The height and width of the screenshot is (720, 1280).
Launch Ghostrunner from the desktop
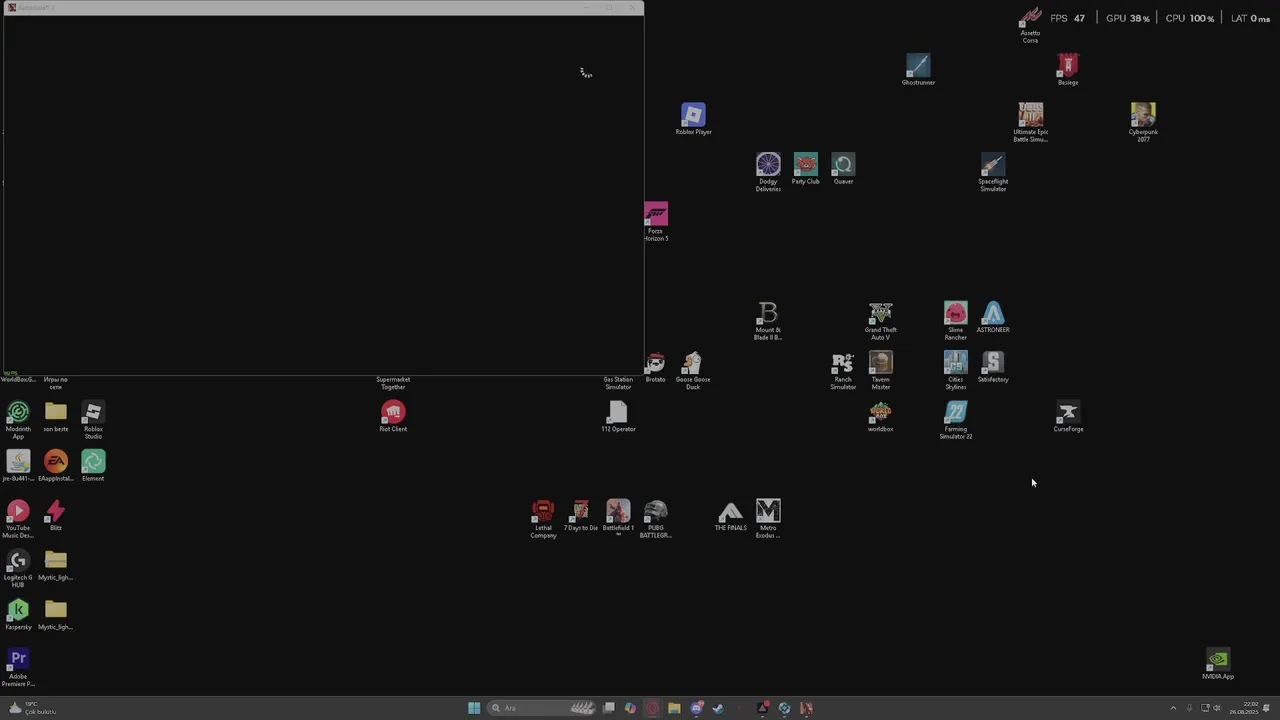(x=918, y=69)
